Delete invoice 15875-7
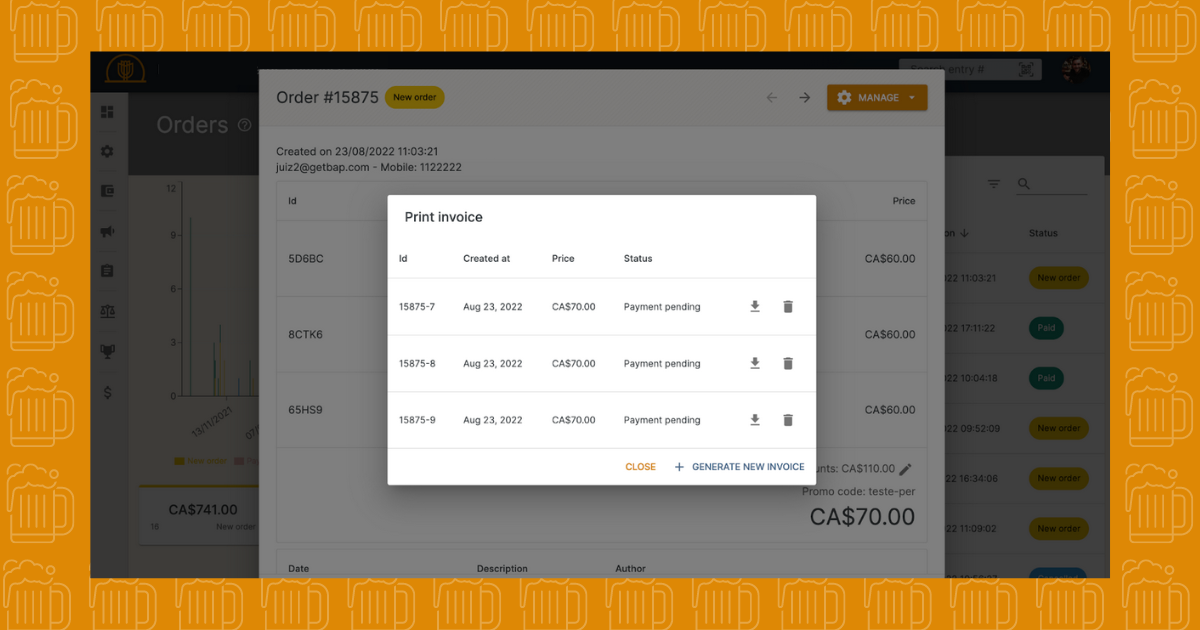1200x630 pixels. (788, 307)
